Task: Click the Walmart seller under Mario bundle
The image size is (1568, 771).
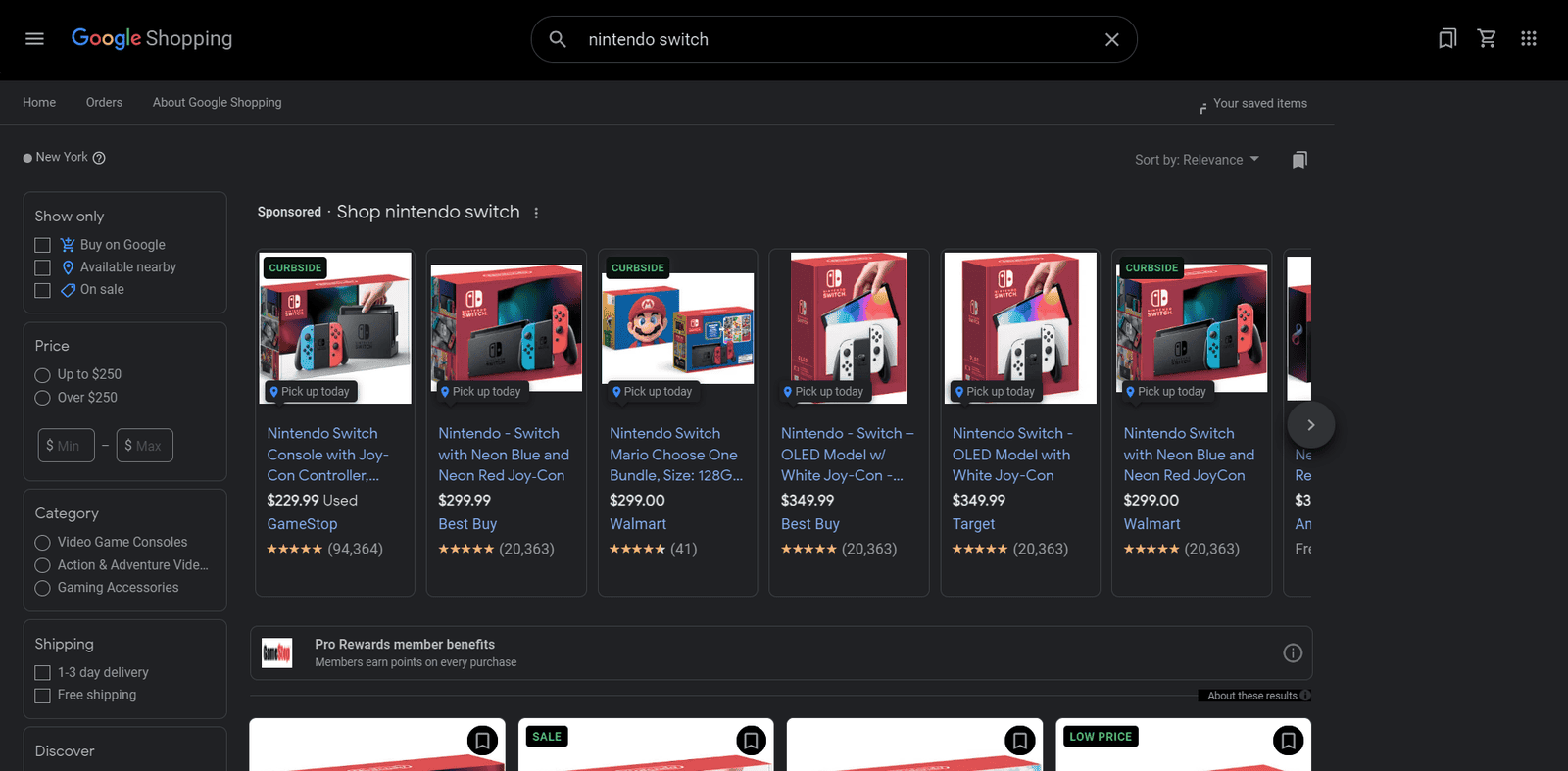Action: pyautogui.click(x=638, y=524)
